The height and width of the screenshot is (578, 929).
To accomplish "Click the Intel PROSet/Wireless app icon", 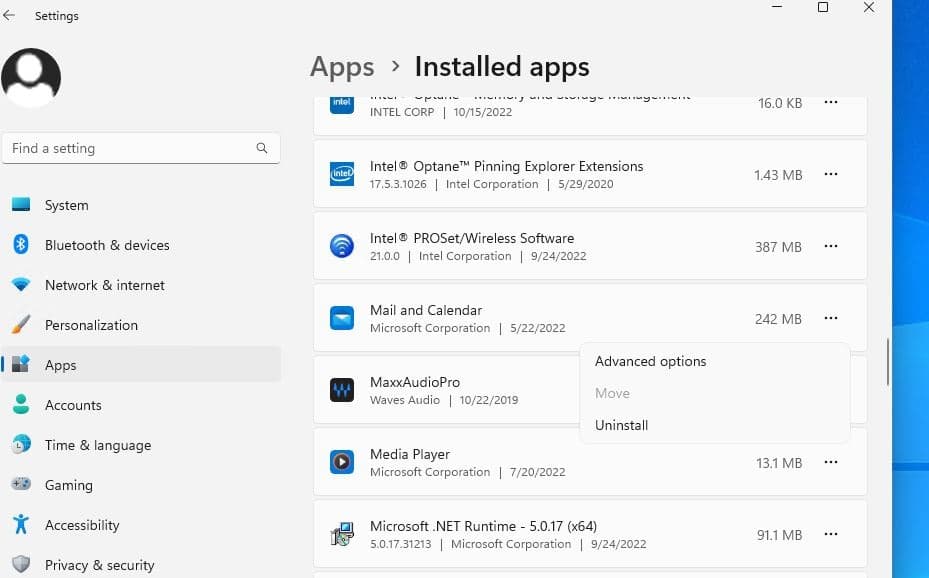I will click(342, 246).
